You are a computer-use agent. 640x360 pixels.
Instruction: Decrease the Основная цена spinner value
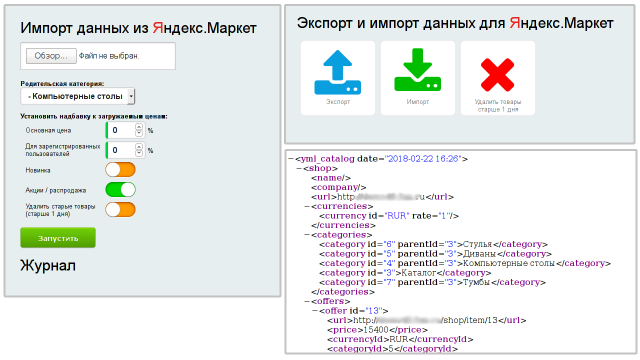point(139,134)
